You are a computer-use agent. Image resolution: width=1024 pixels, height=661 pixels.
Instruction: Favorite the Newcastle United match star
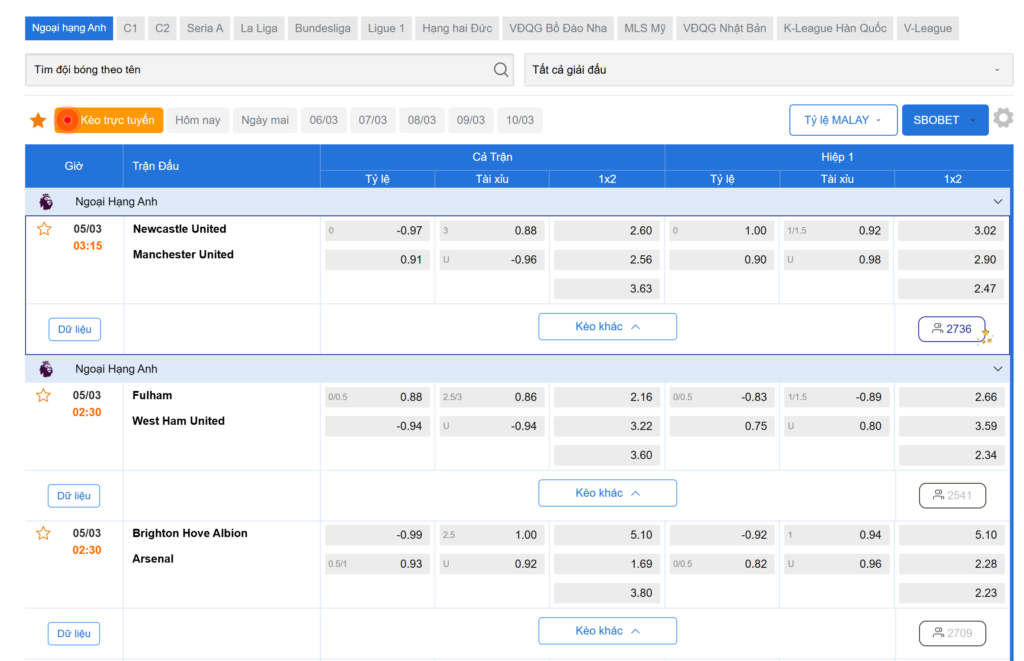click(44, 229)
